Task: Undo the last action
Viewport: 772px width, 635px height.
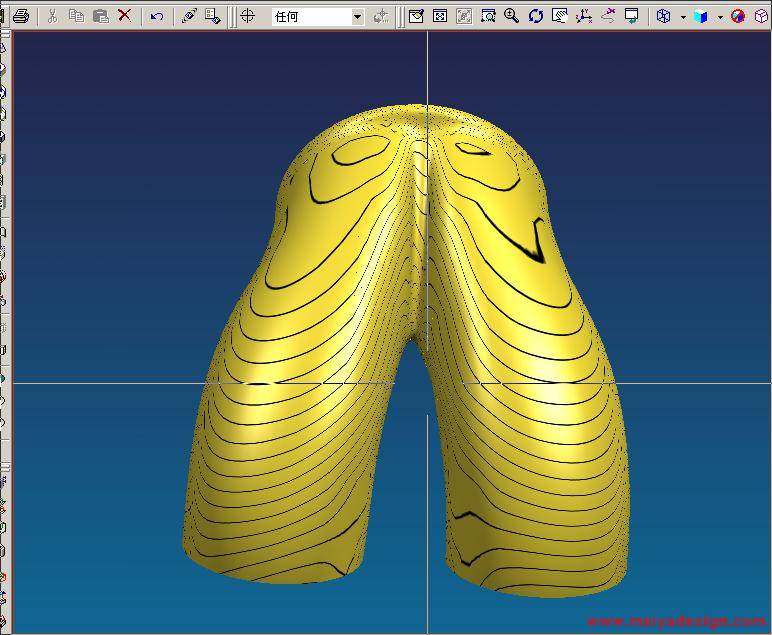Action: (x=157, y=16)
